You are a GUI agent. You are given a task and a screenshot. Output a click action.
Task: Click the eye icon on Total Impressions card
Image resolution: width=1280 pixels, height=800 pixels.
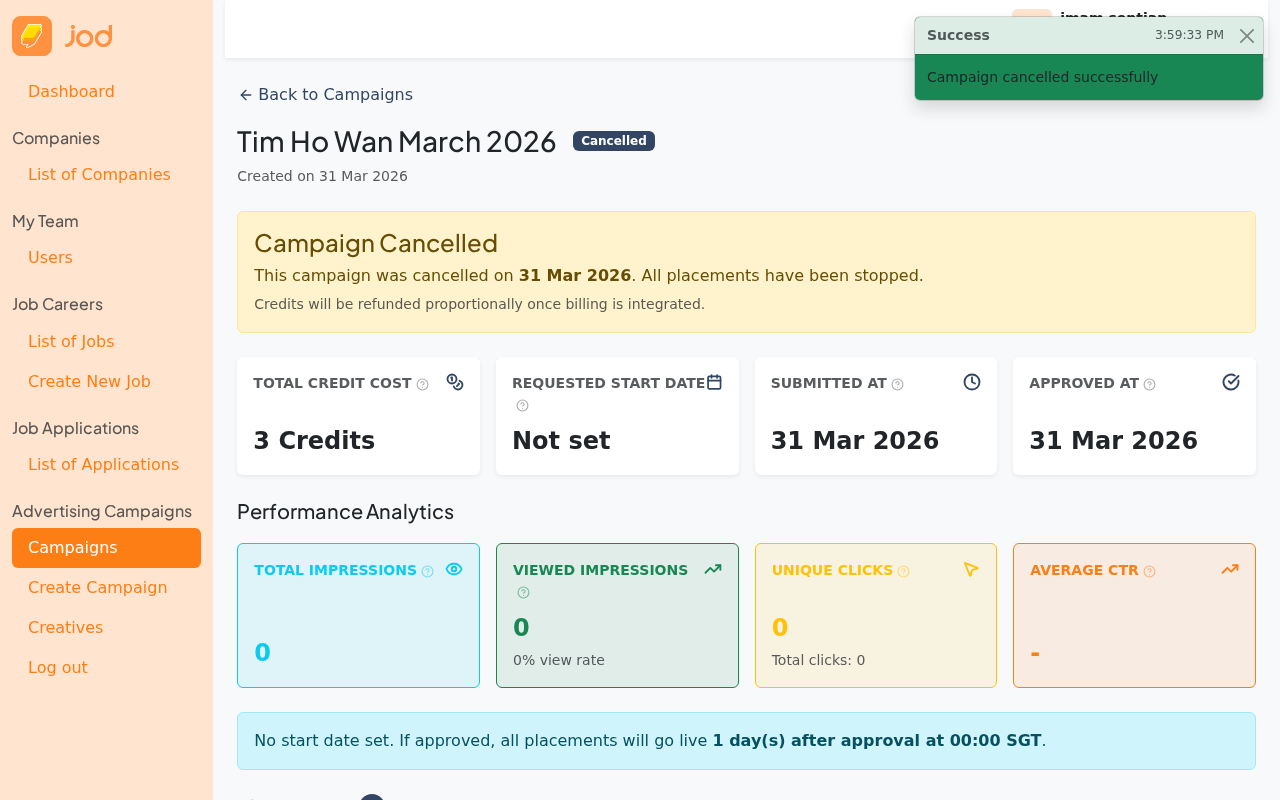[455, 567]
